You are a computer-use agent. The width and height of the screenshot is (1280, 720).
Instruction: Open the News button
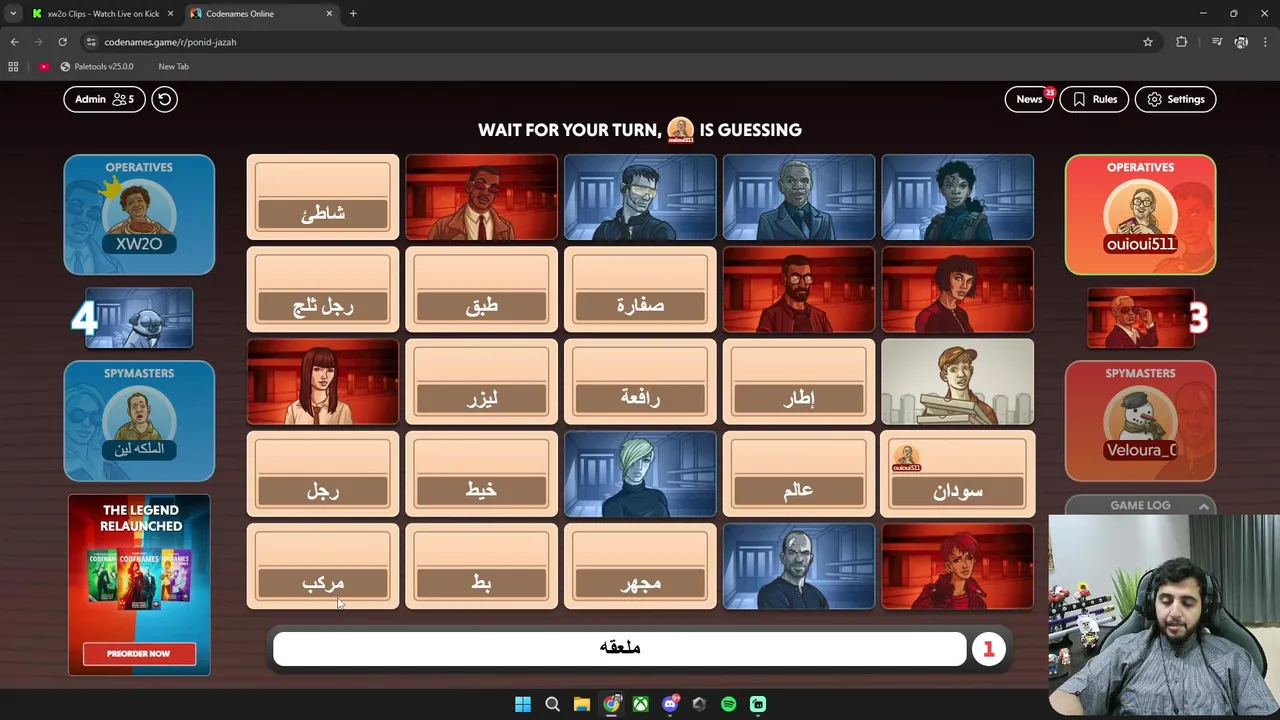pos(1029,99)
